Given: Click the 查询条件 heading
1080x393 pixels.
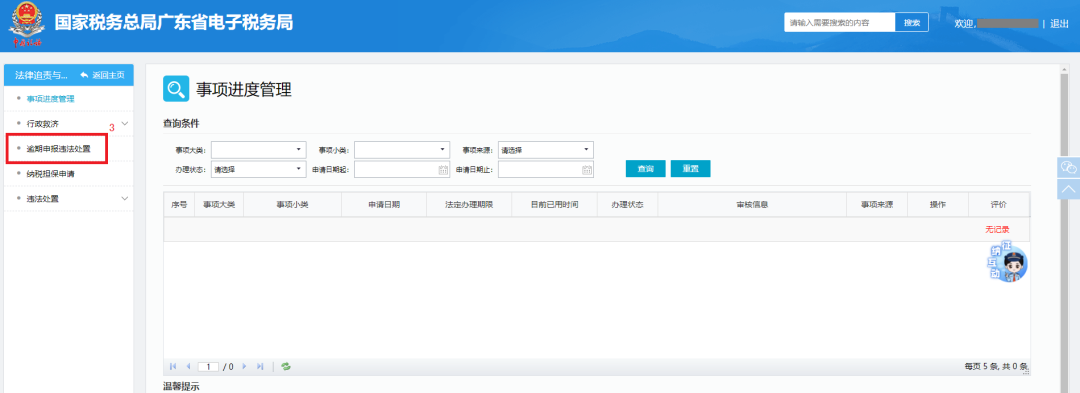Looking at the screenshot, I should click(x=181, y=123).
